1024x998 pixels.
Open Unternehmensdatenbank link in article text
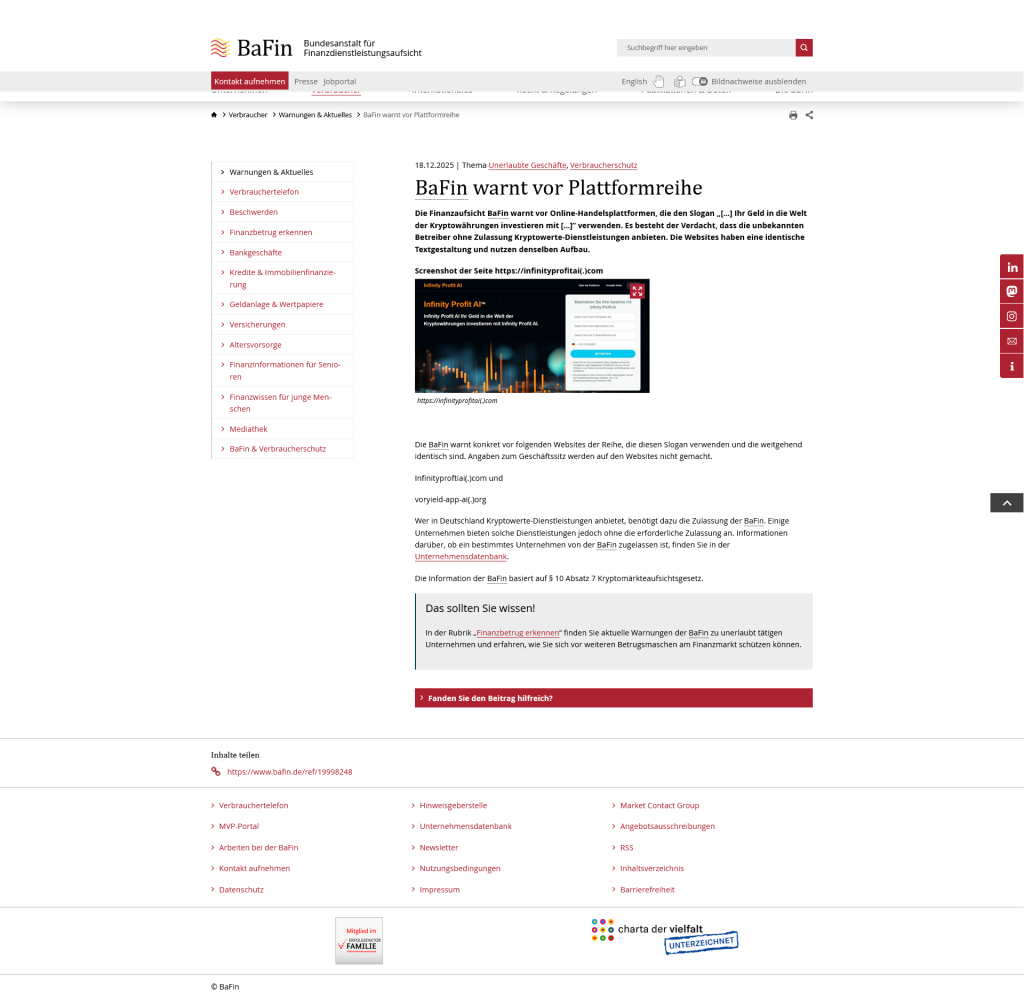pos(460,556)
